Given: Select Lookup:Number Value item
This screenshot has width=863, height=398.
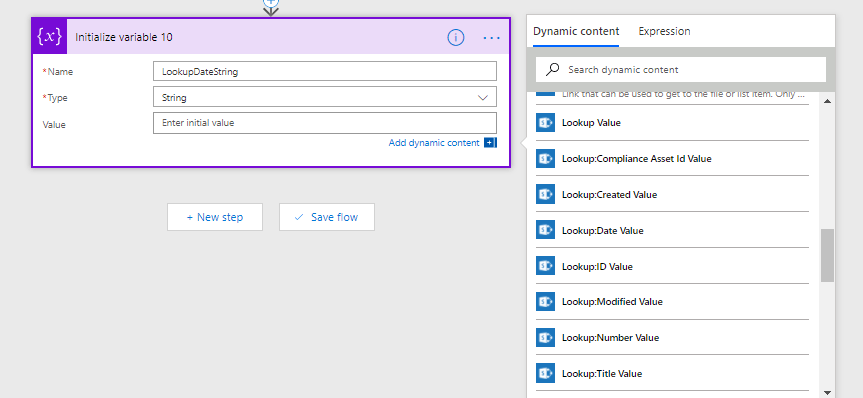Looking at the screenshot, I should tap(672, 337).
